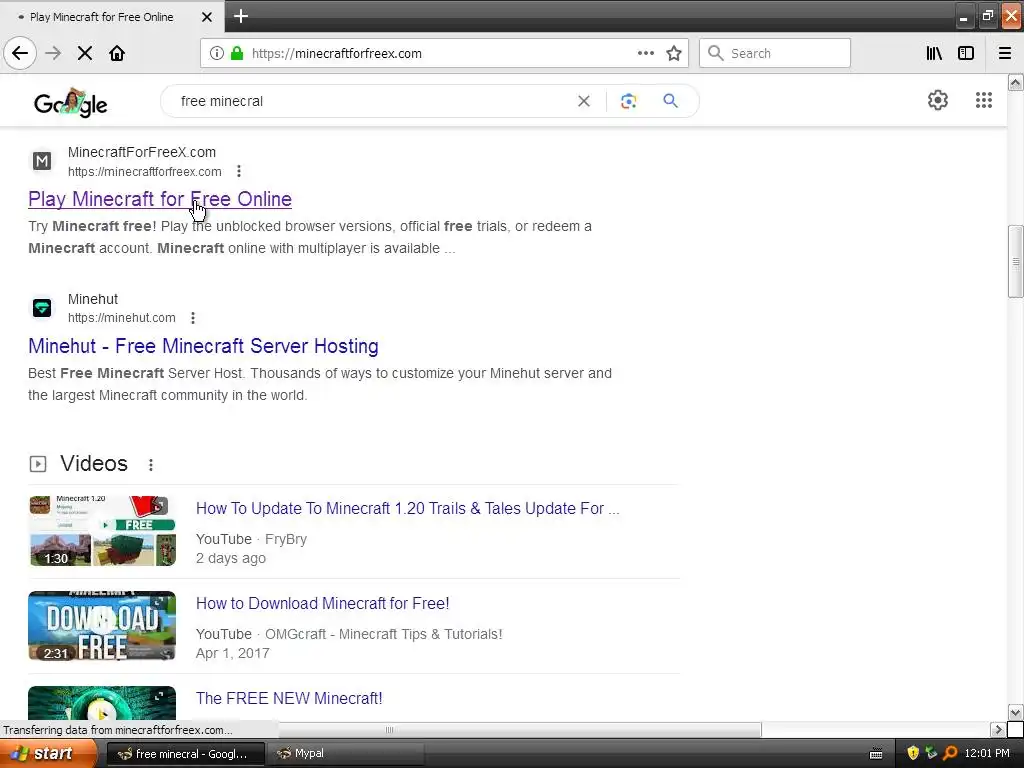Open the browser home page
Image resolution: width=1024 pixels, height=768 pixels.
point(117,53)
